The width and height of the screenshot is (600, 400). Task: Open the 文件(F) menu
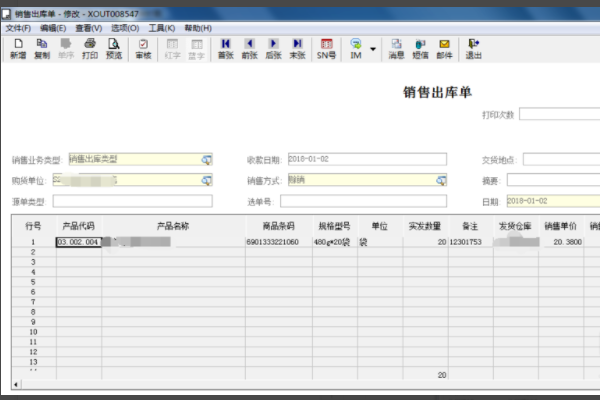tap(18, 28)
